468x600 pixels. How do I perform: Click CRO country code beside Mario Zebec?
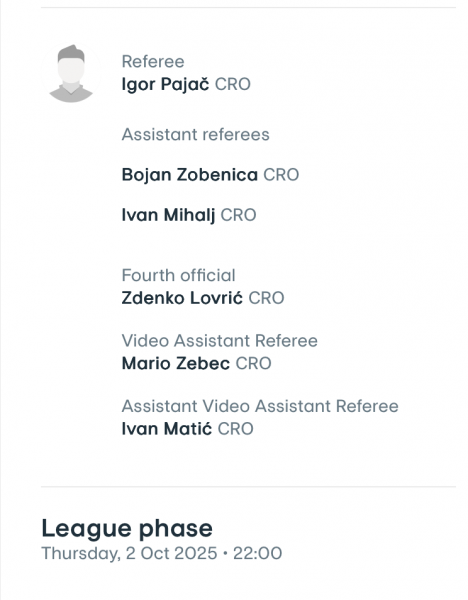pyautogui.click(x=253, y=364)
